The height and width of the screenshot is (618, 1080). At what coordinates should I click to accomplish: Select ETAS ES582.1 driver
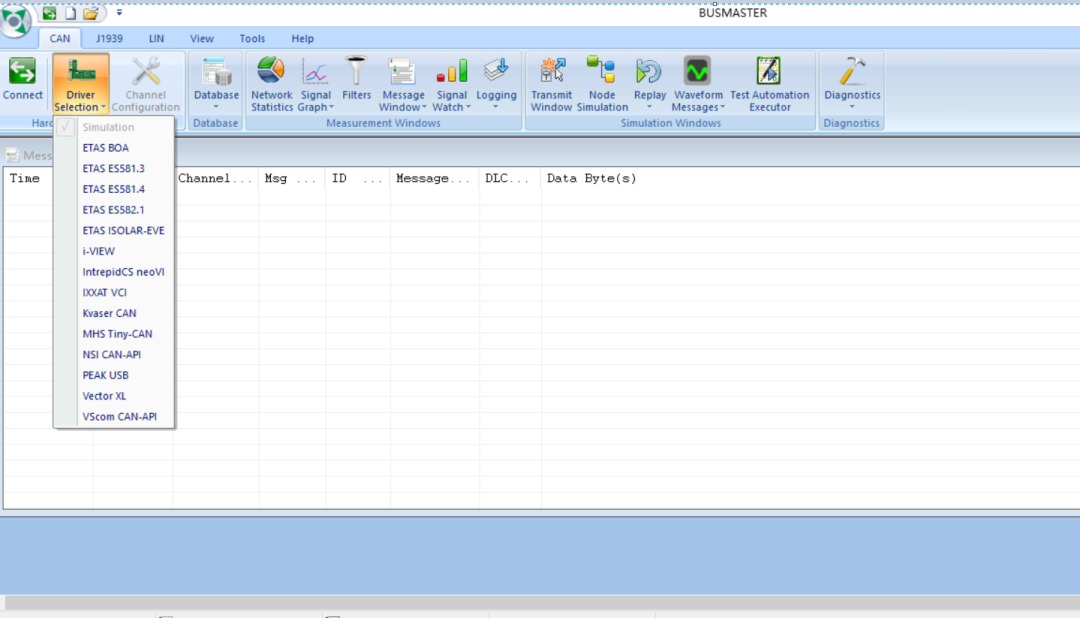click(114, 209)
